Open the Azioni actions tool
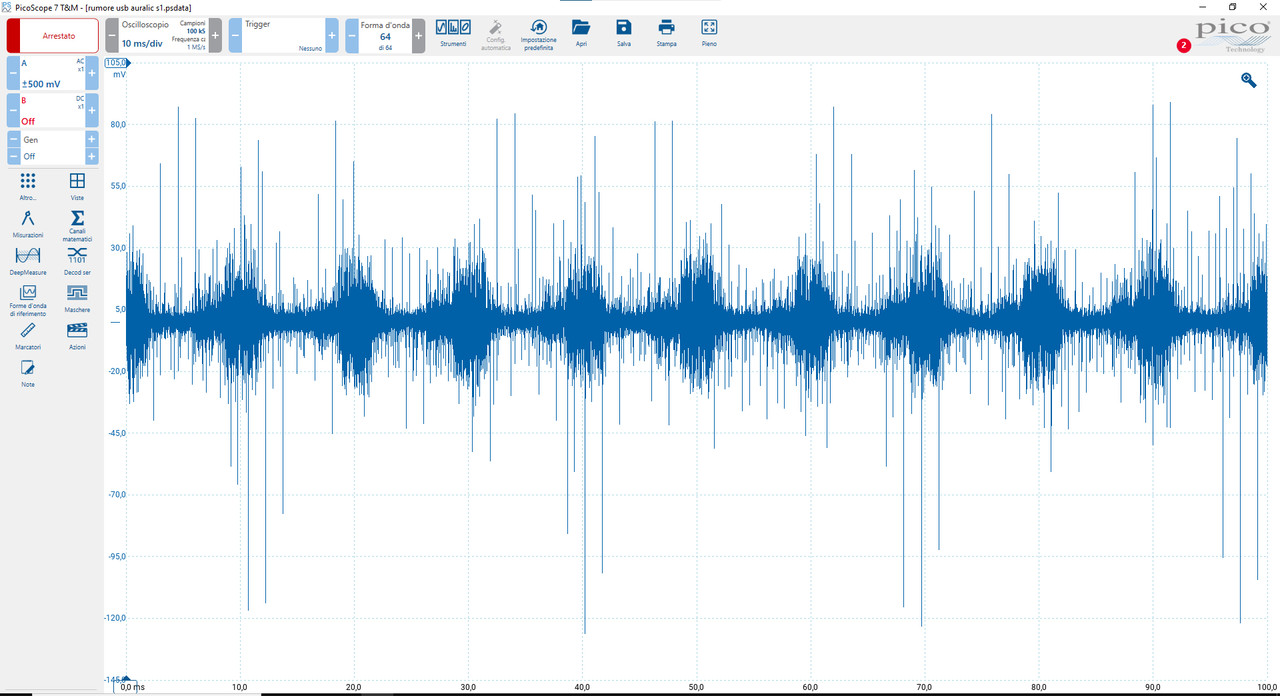This screenshot has width=1280, height=696. [x=77, y=335]
